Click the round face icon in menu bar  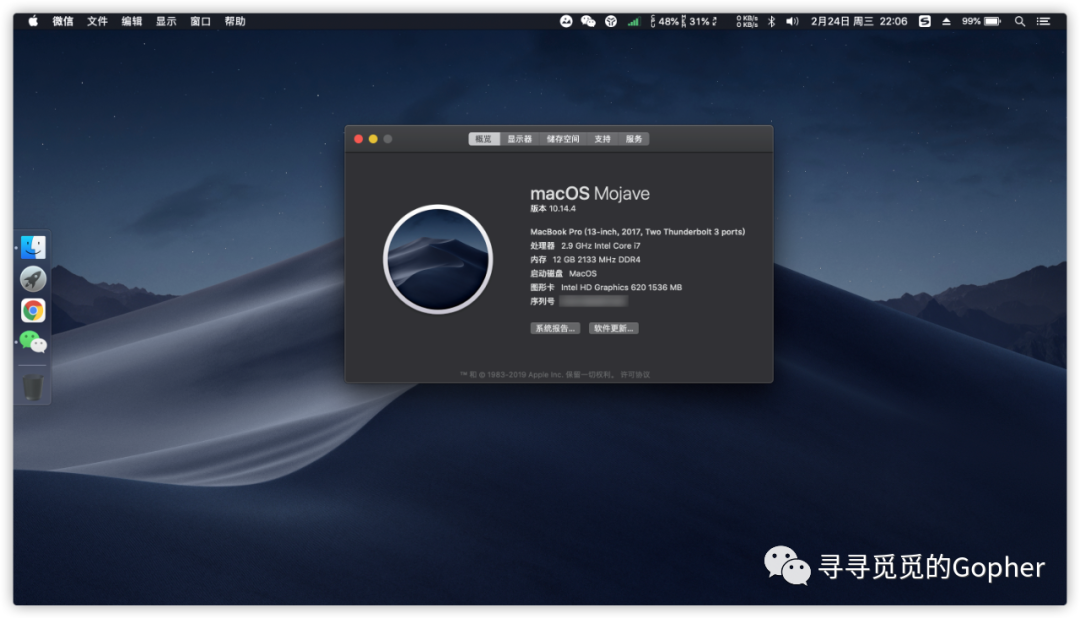coord(566,21)
